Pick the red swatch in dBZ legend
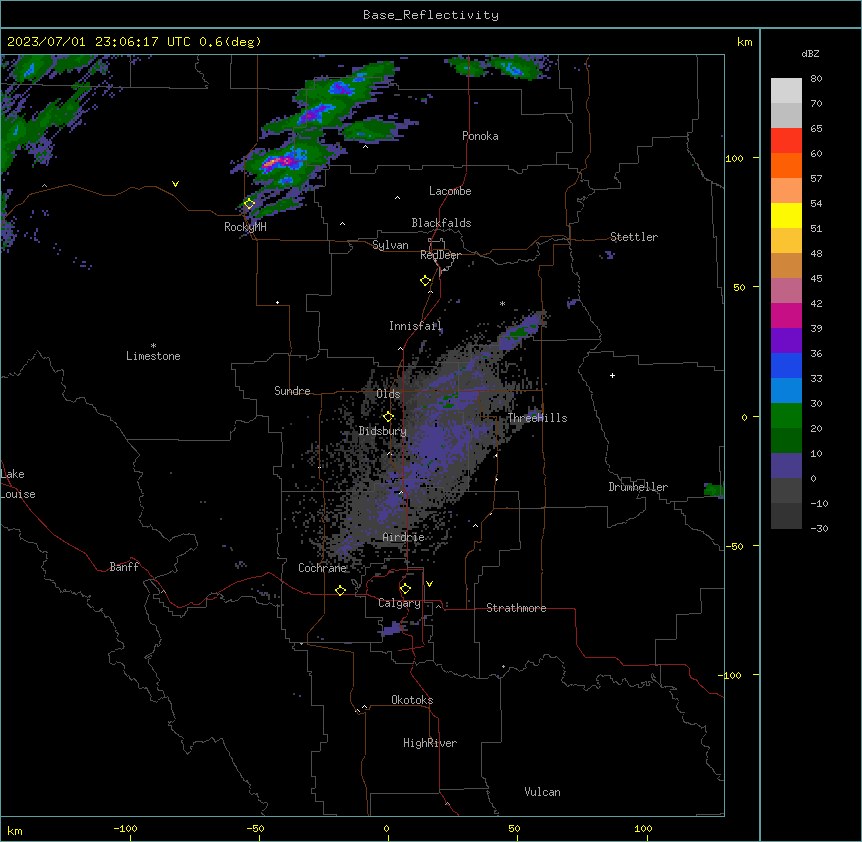The height and width of the screenshot is (842, 862). tap(786, 140)
